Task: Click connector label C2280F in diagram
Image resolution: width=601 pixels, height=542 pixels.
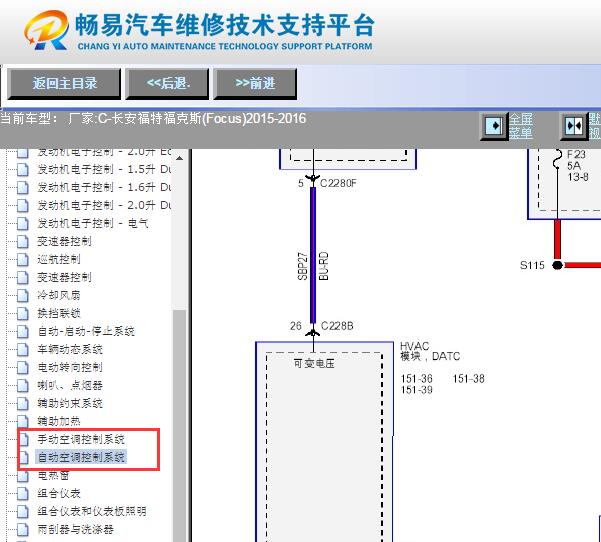Action: pyautogui.click(x=338, y=183)
